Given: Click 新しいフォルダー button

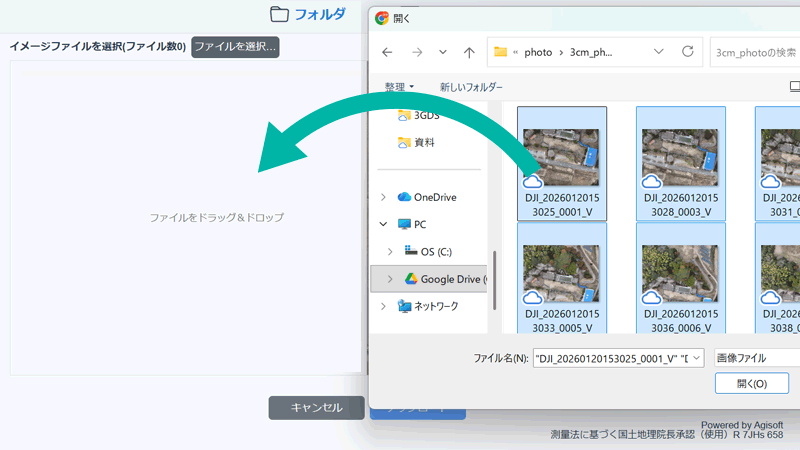Looking at the screenshot, I should (x=471, y=87).
